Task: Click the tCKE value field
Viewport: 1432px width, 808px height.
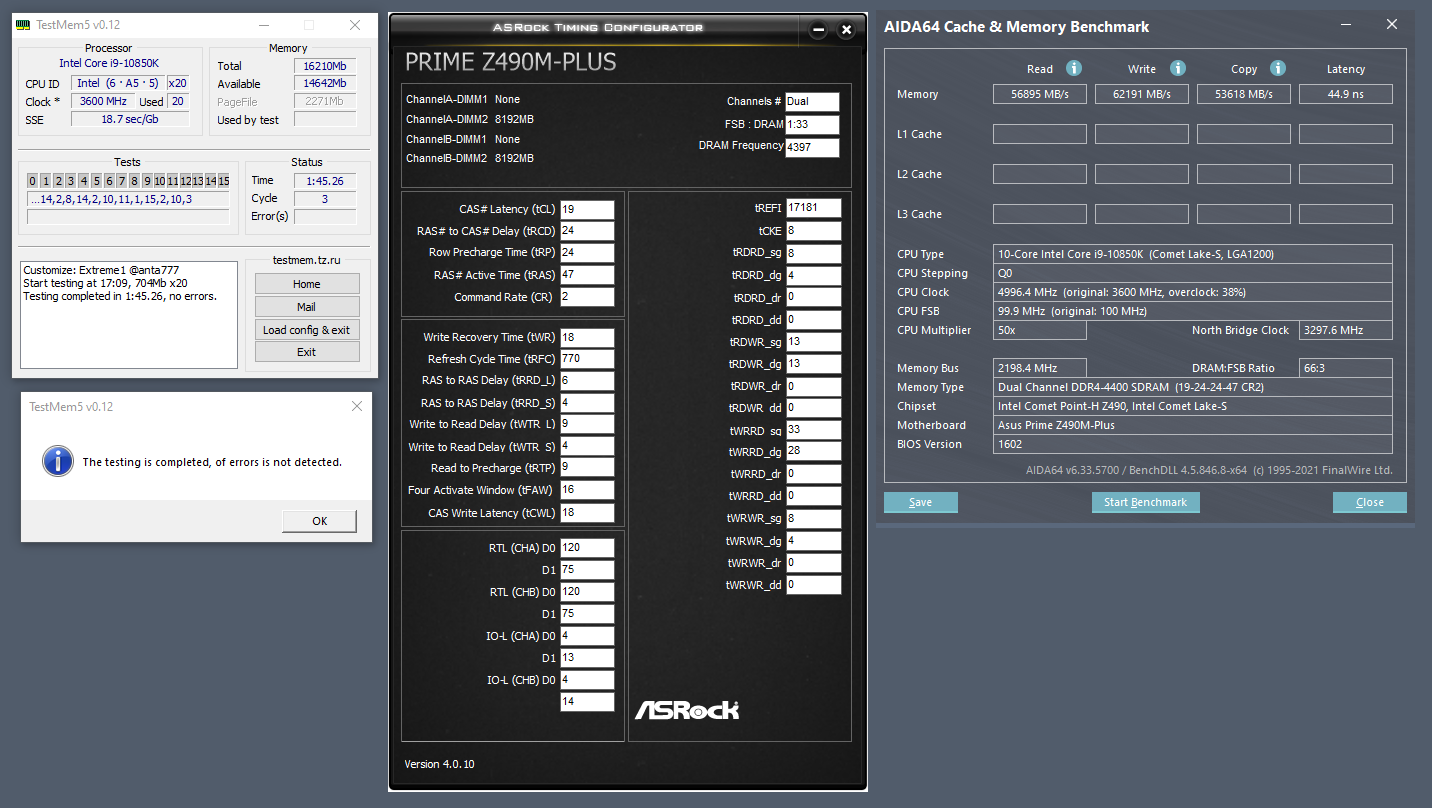Action: point(814,231)
